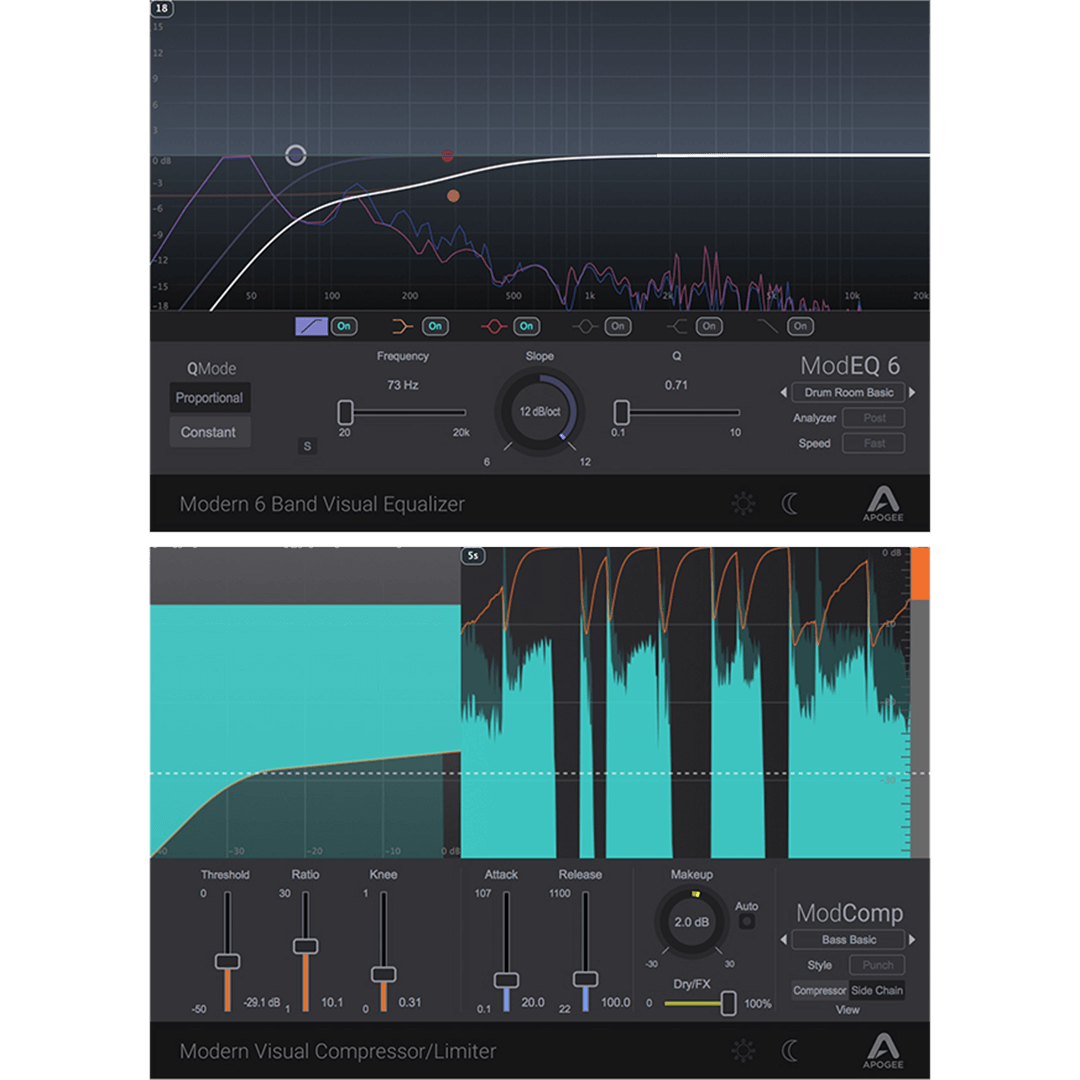The image size is (1080, 1080).
Task: Select the fourth gray bell band icon
Action: 585,326
